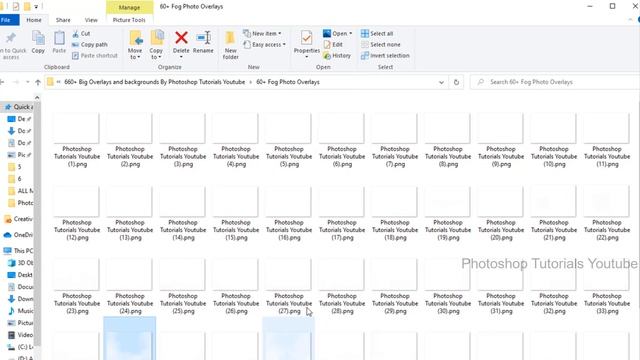
Task: Click the red Delete icon
Action: (181, 38)
